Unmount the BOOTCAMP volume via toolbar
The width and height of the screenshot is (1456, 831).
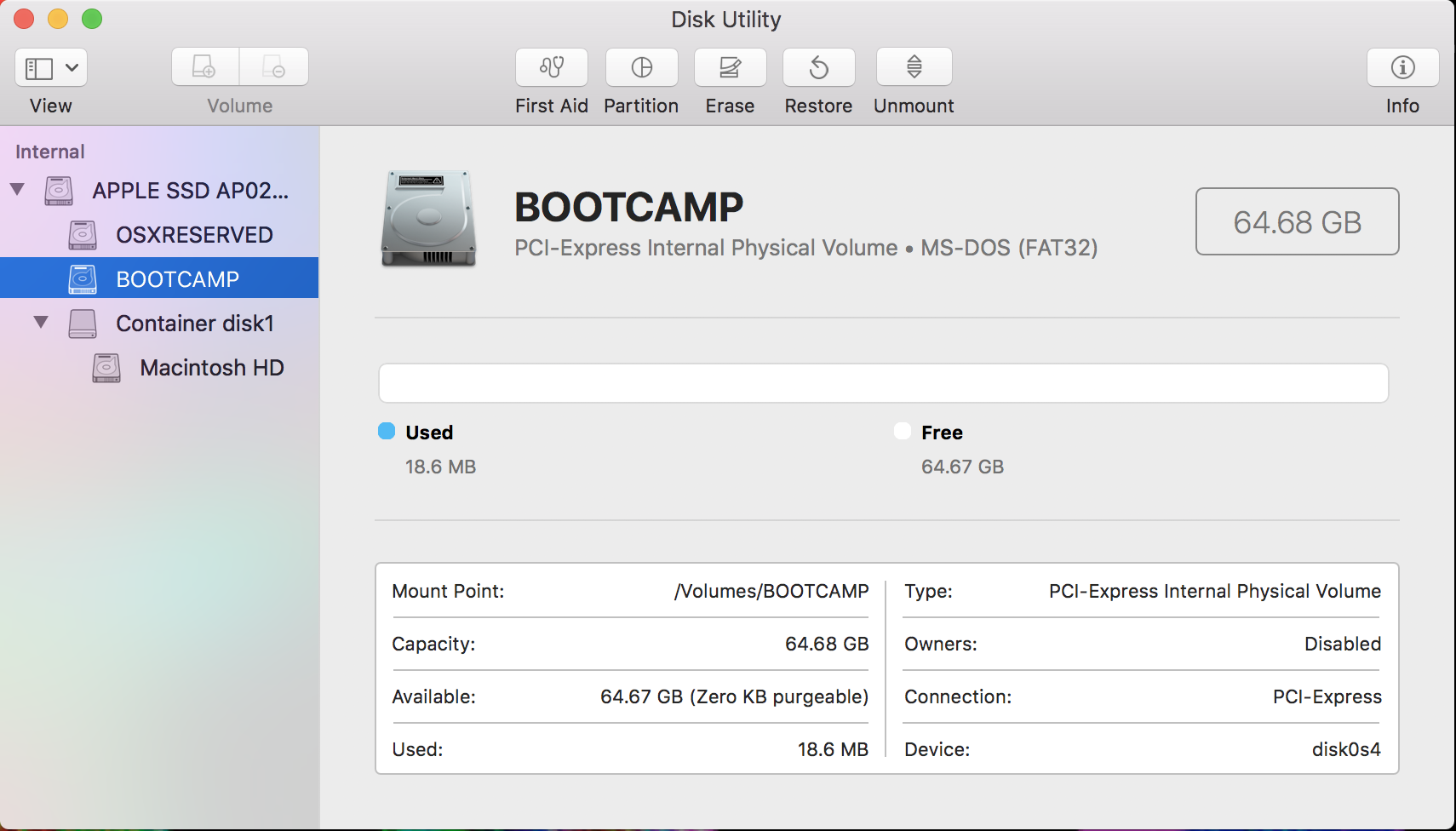[x=914, y=67]
